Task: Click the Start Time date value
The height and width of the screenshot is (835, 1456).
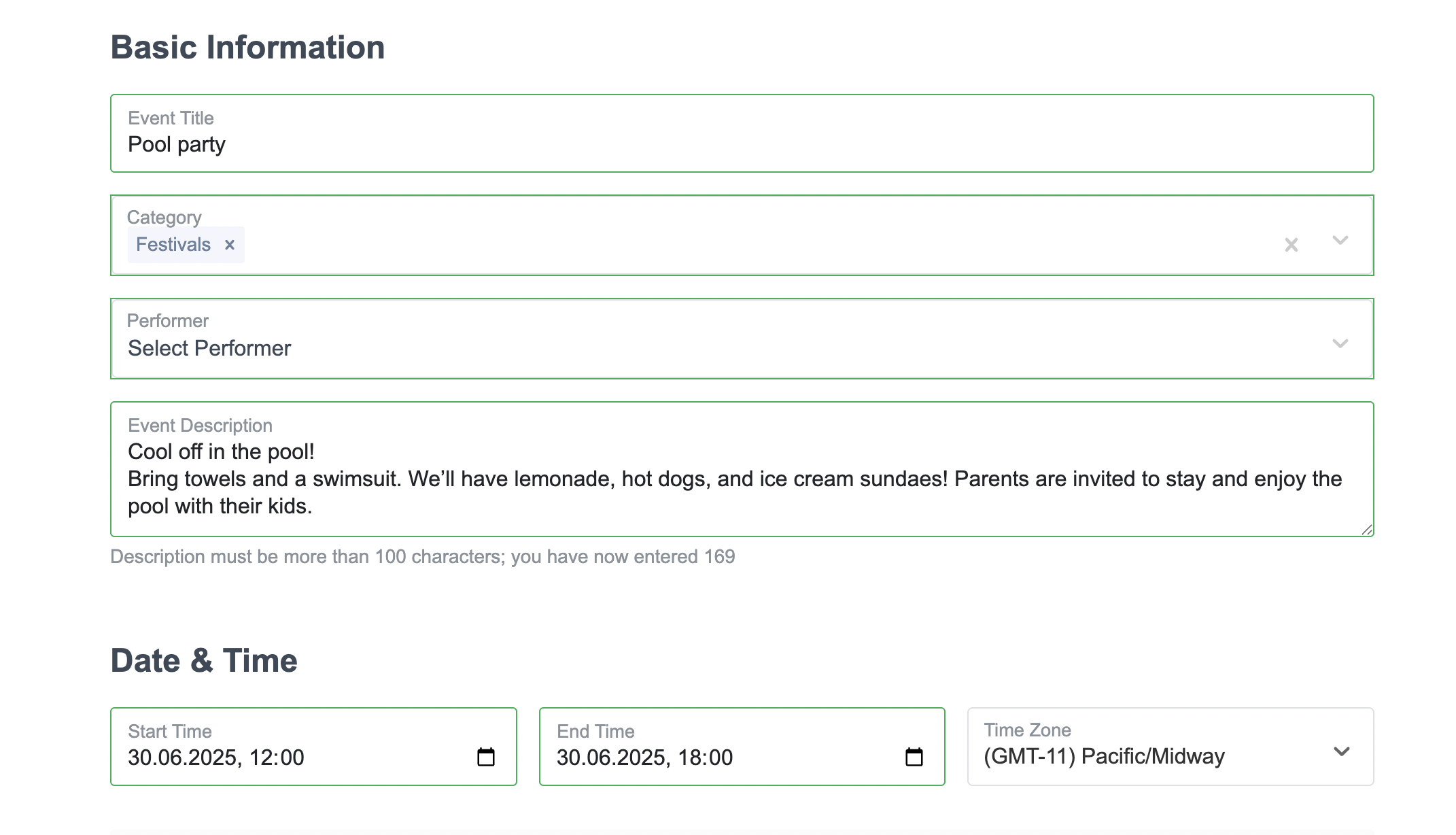Action: click(x=216, y=757)
